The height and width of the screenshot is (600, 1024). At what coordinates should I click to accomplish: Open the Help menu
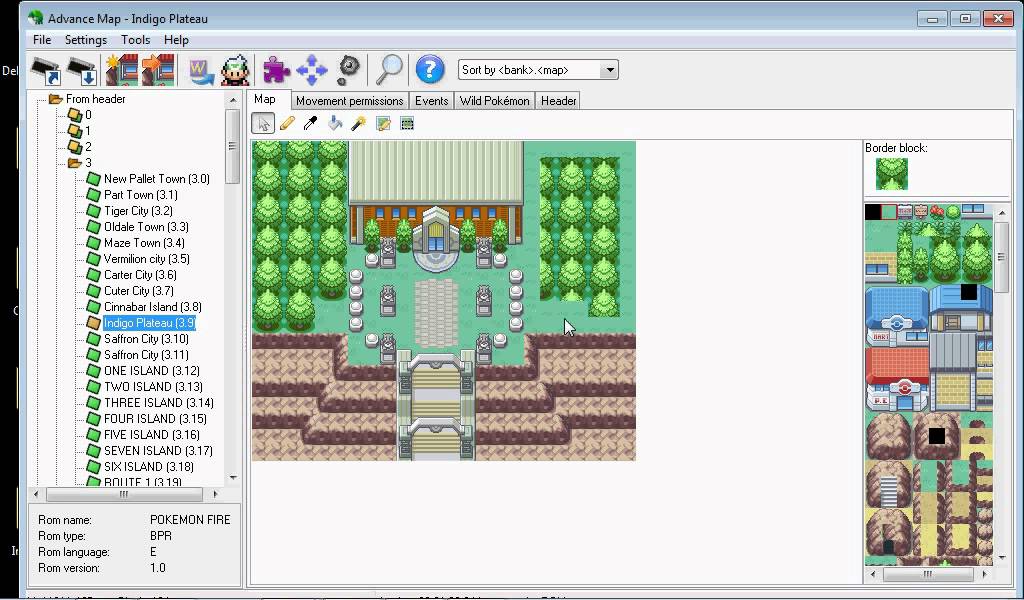click(x=176, y=40)
